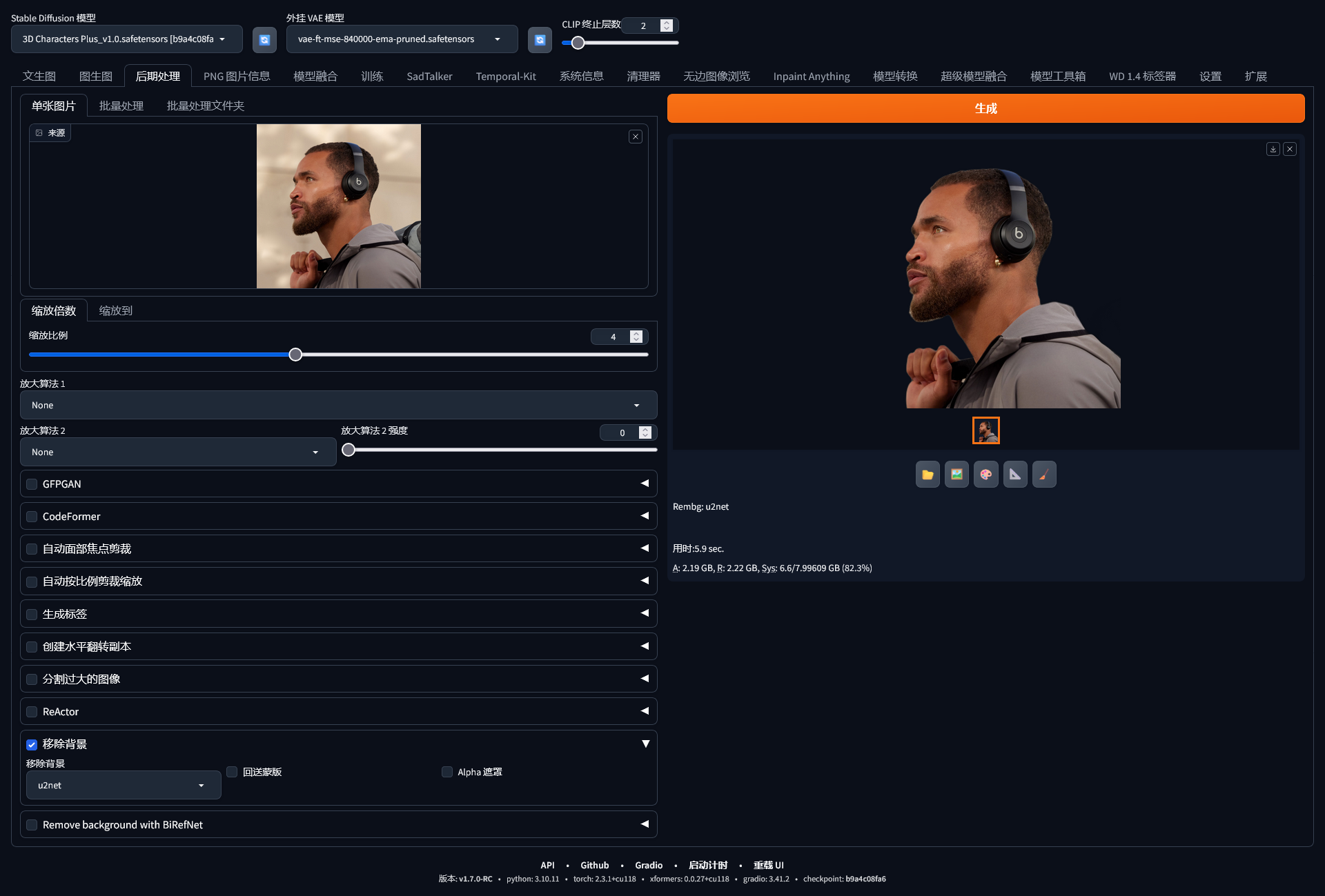The width and height of the screenshot is (1325, 896).
Task: Tick the Alpha 遮罩 checkbox
Action: pos(447,772)
